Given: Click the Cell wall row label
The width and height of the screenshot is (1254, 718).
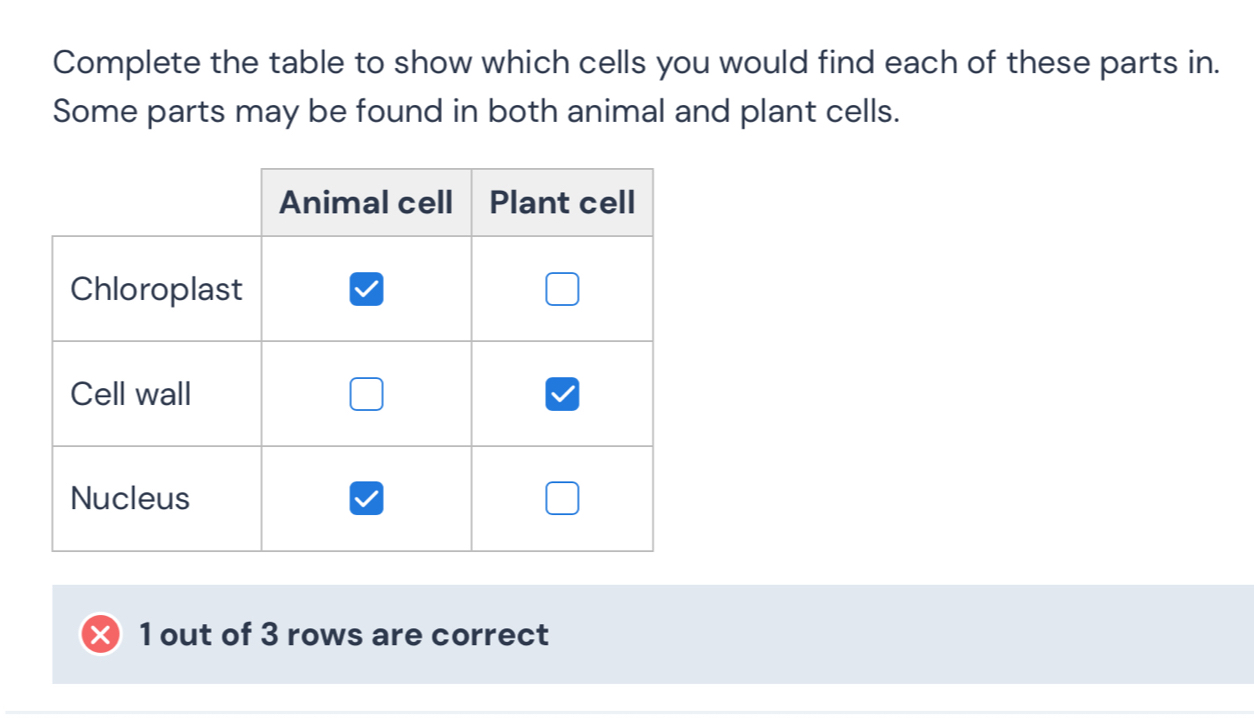Looking at the screenshot, I should (x=131, y=394).
